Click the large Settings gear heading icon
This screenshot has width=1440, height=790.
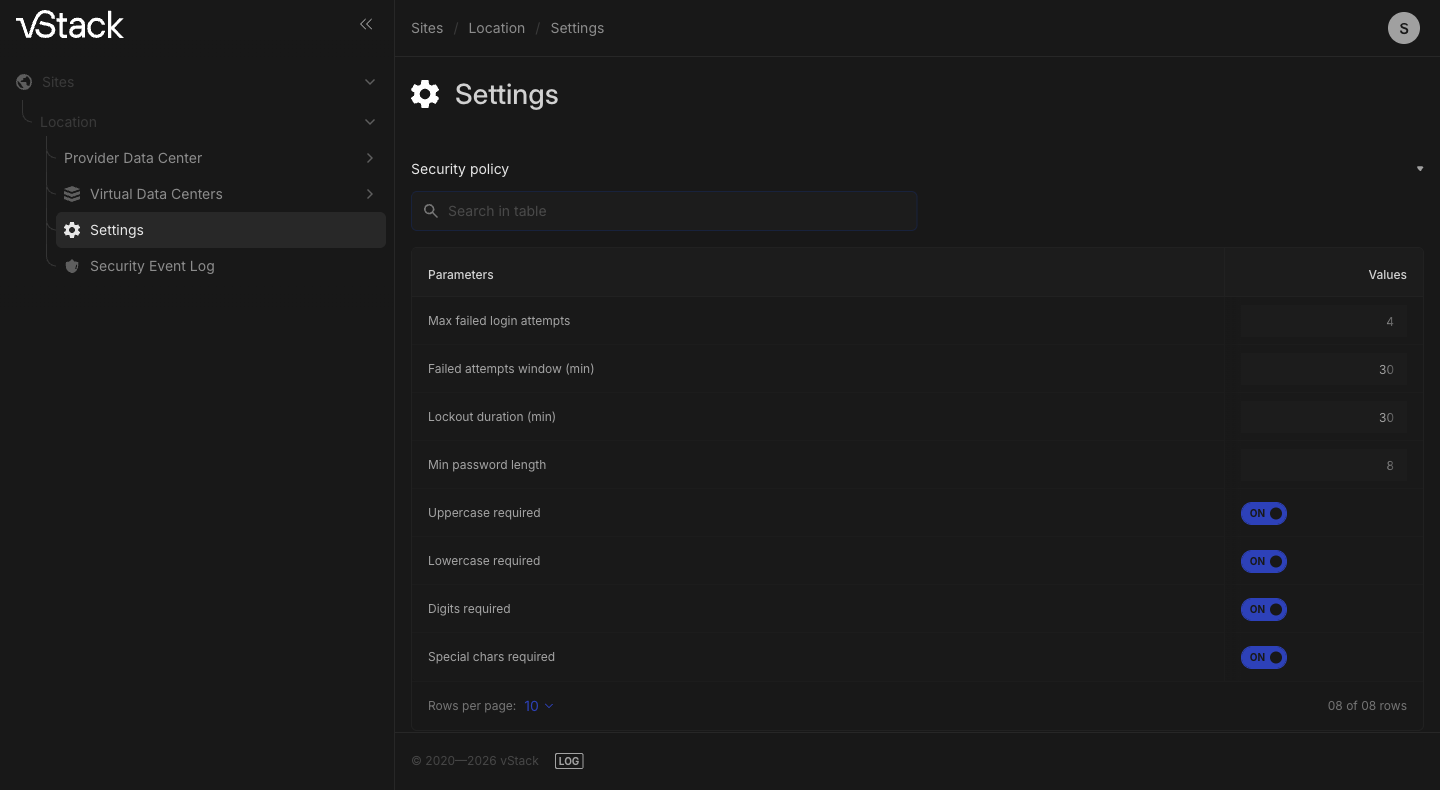[425, 94]
